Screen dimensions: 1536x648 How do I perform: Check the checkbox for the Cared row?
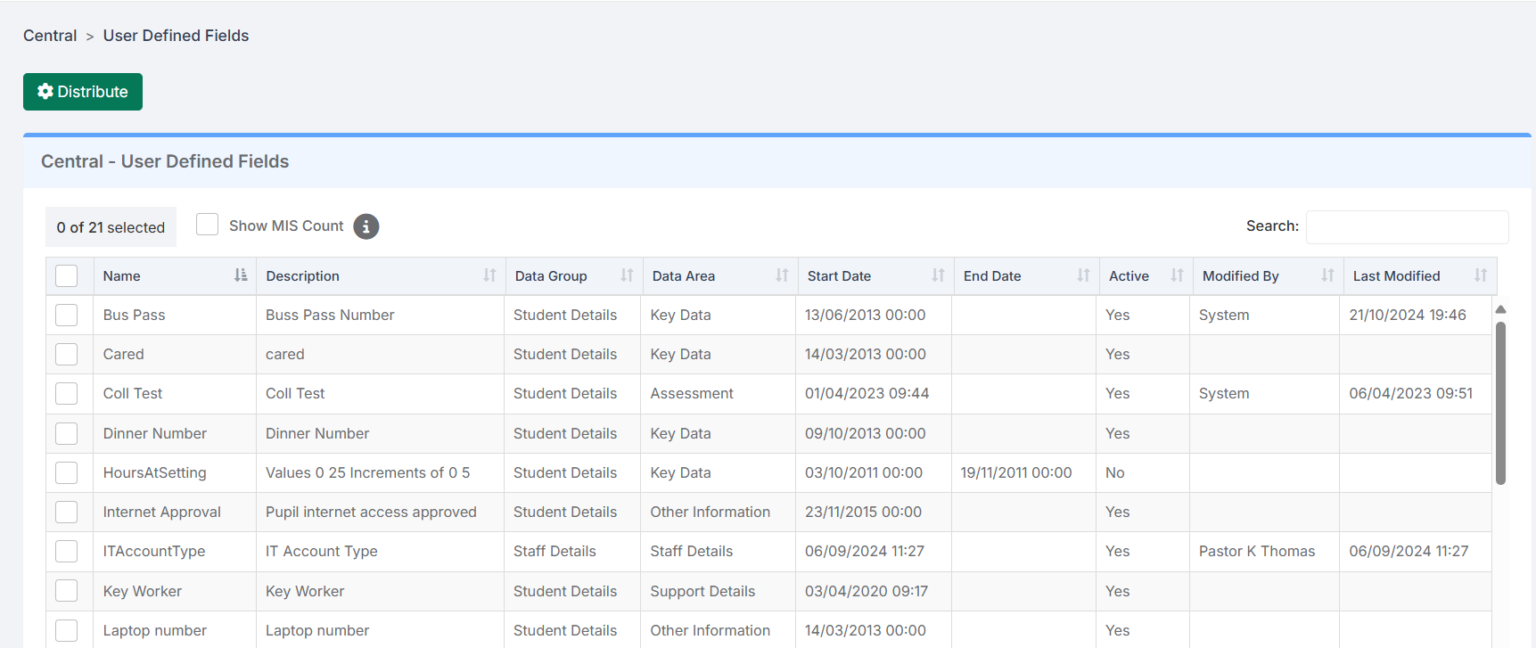(x=66, y=354)
